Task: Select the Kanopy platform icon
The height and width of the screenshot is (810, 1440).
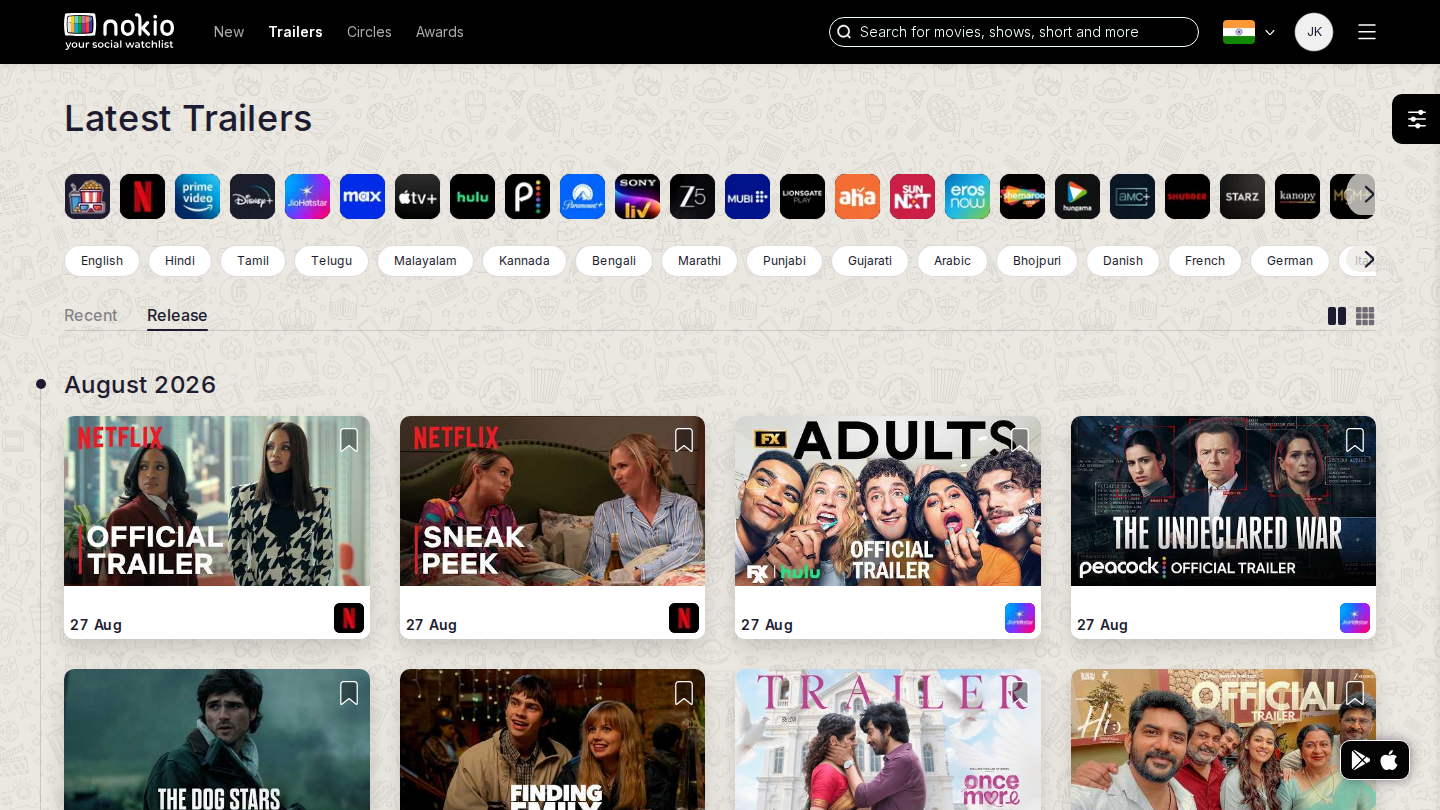Action: coord(1297,196)
